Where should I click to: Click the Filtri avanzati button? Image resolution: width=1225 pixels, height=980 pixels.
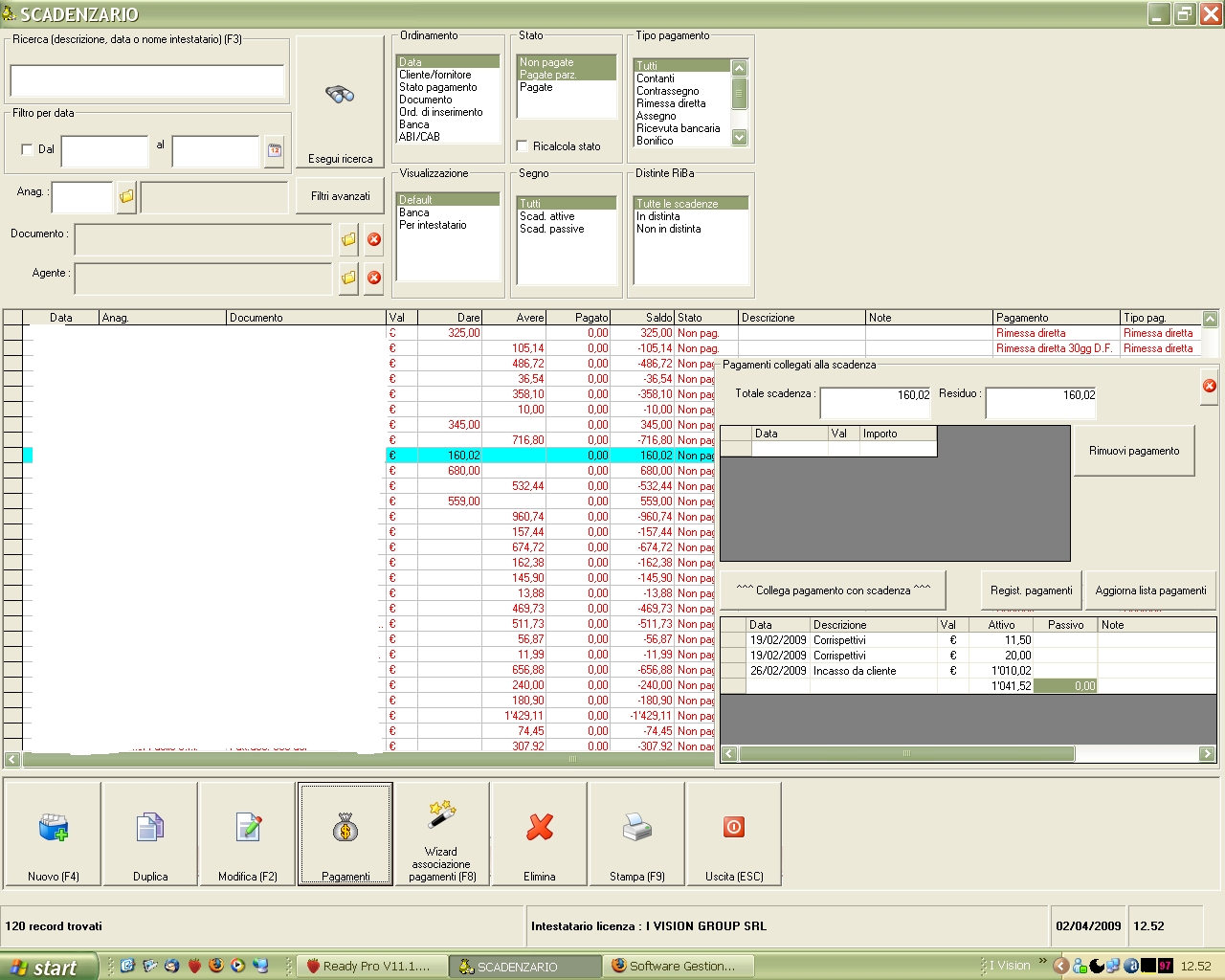tap(340, 196)
